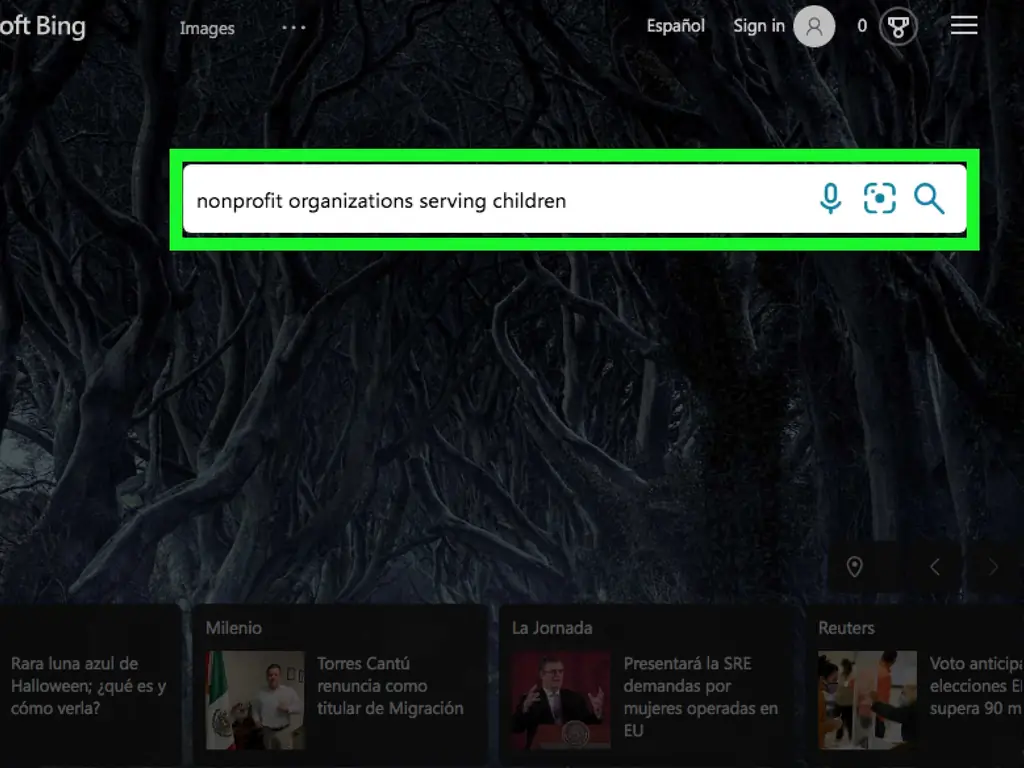
Task: Switch language to Español
Action: click(x=675, y=26)
